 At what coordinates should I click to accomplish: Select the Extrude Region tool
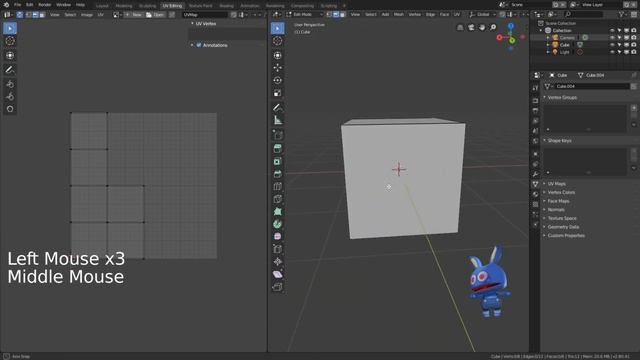(278, 149)
